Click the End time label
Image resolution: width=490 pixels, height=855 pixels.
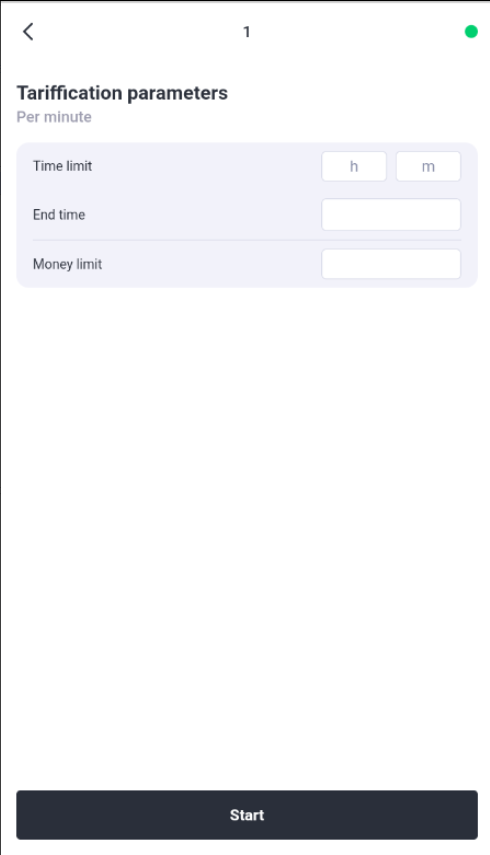tap(59, 214)
